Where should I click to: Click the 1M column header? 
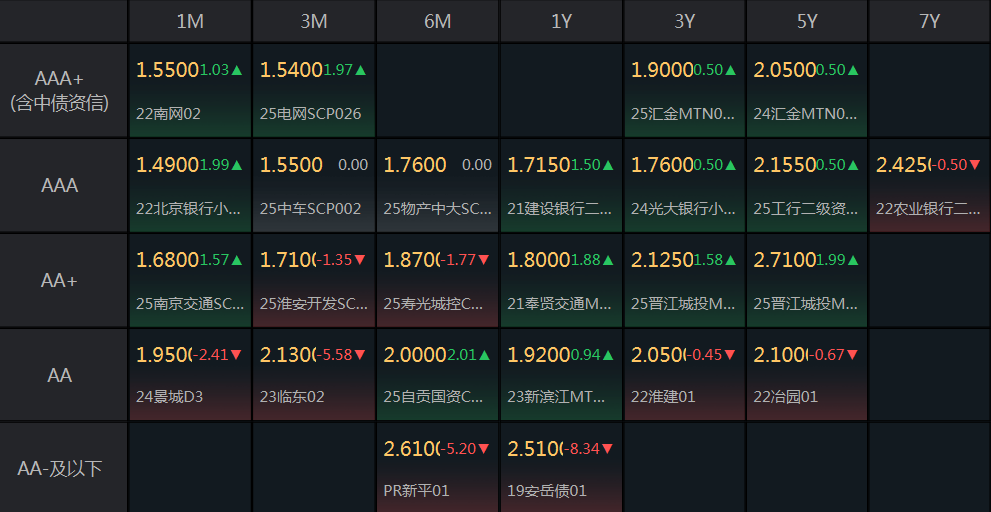[189, 21]
